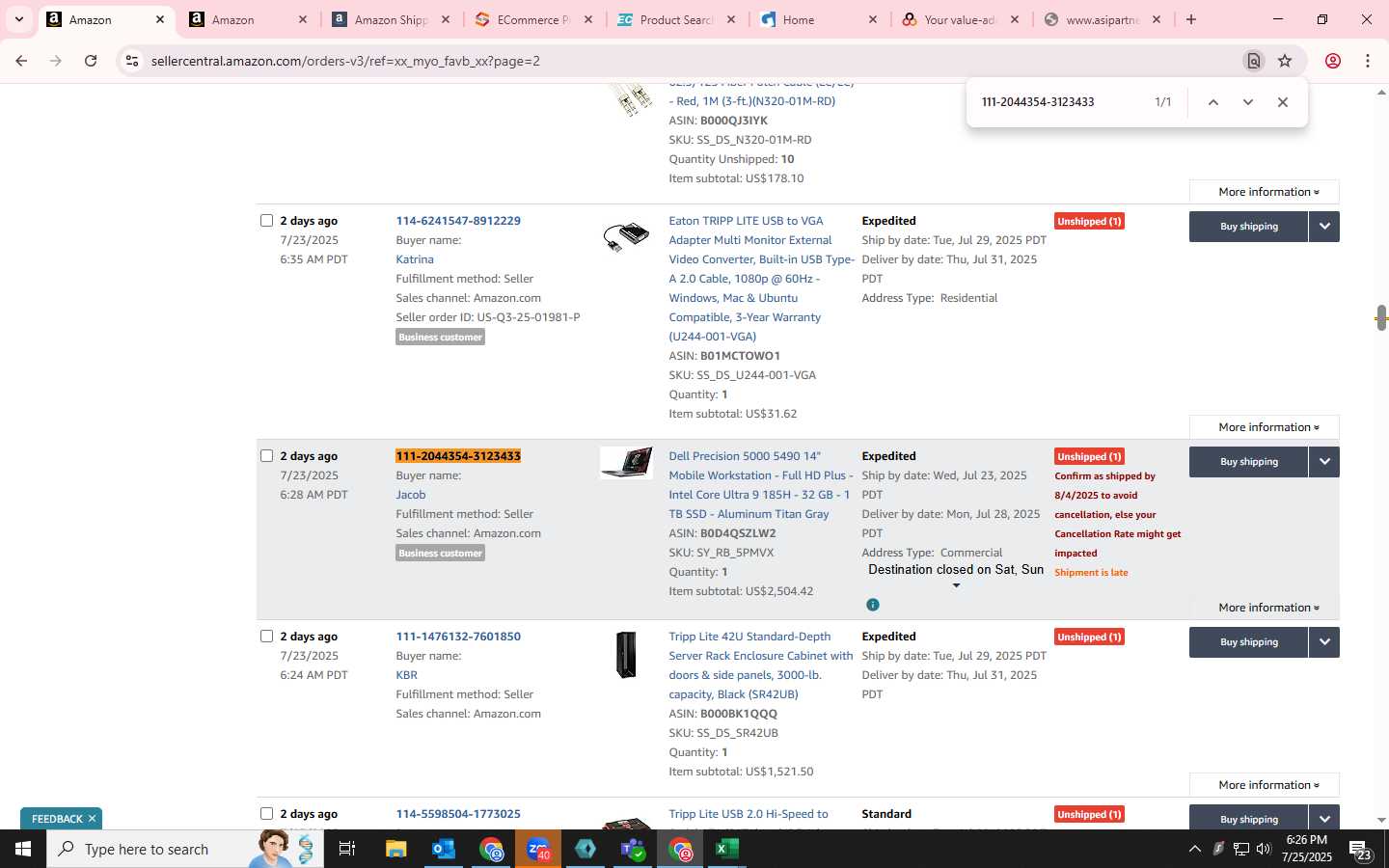
Task: Show hidden system tray icons
Action: [1195, 849]
